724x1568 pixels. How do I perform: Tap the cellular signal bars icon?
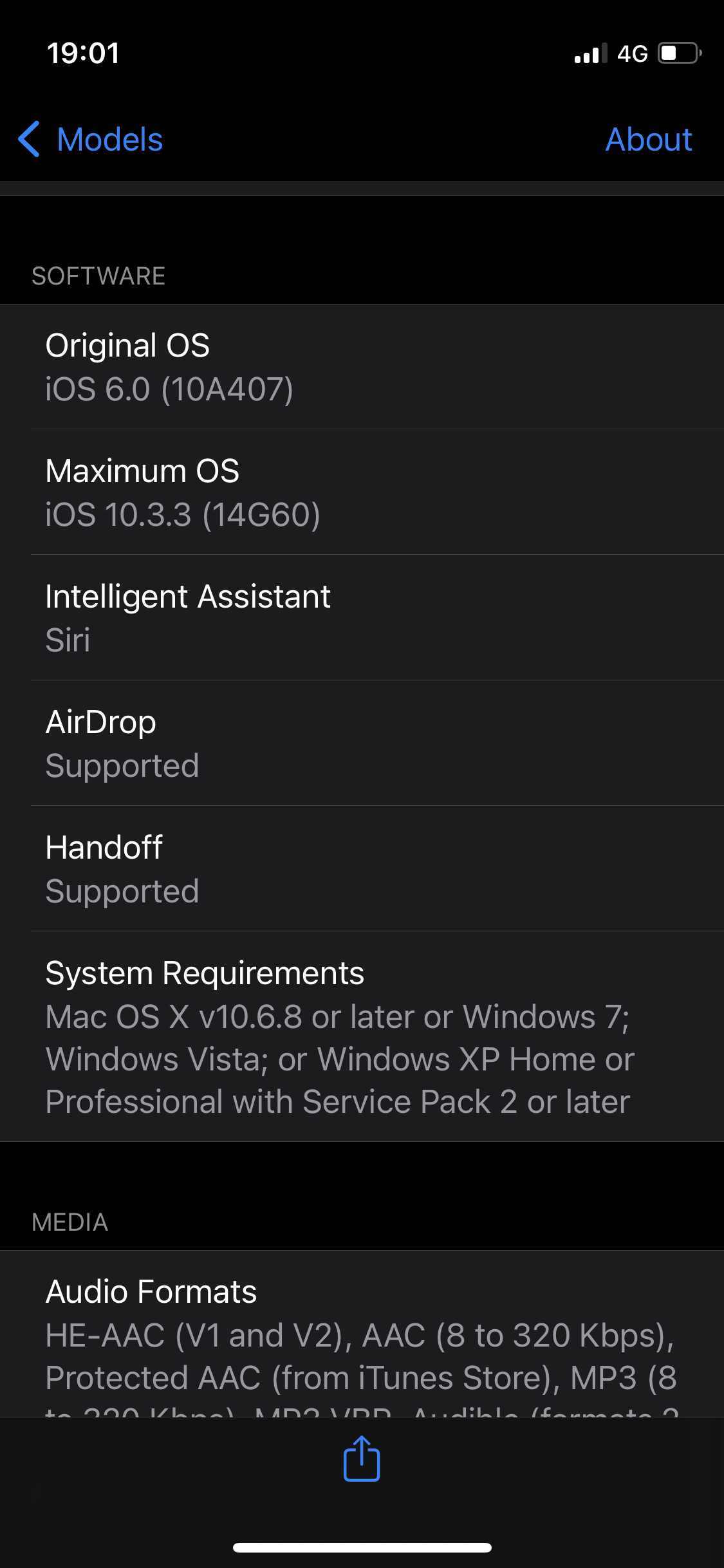pyautogui.click(x=590, y=53)
